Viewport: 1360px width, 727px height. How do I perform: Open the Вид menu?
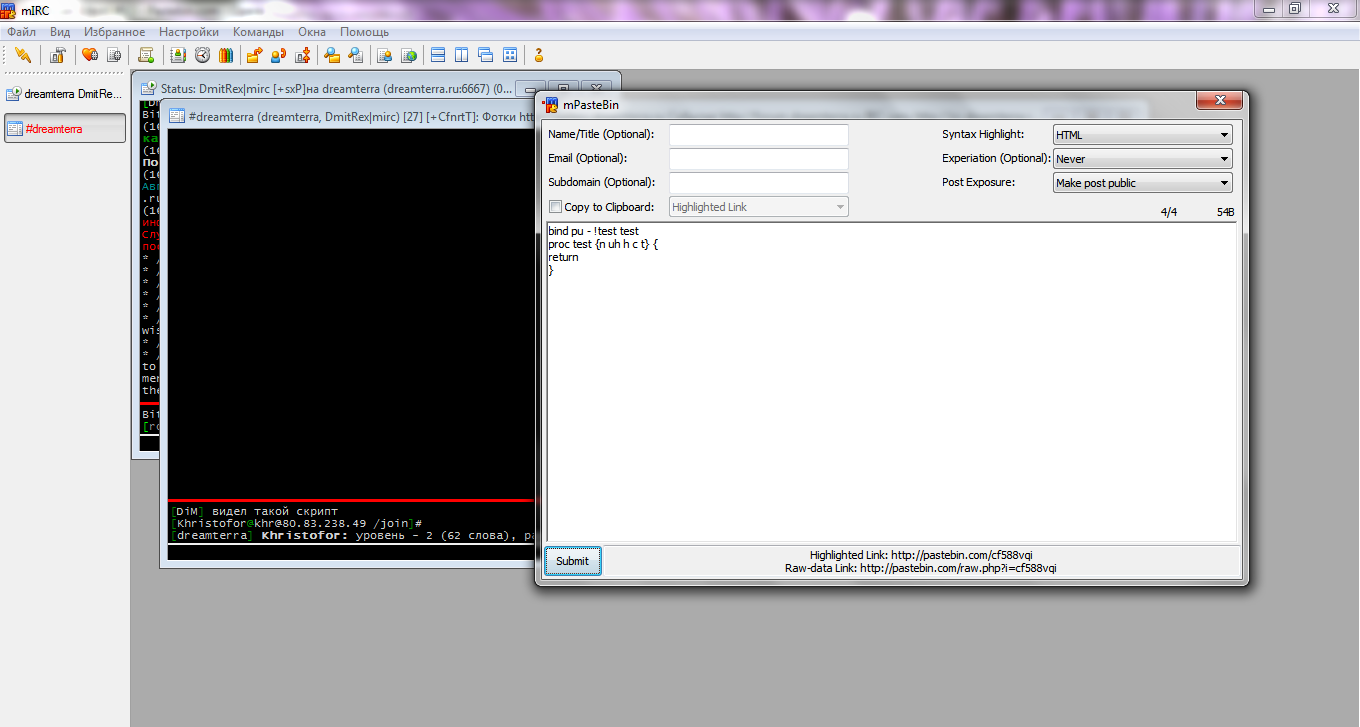(60, 32)
